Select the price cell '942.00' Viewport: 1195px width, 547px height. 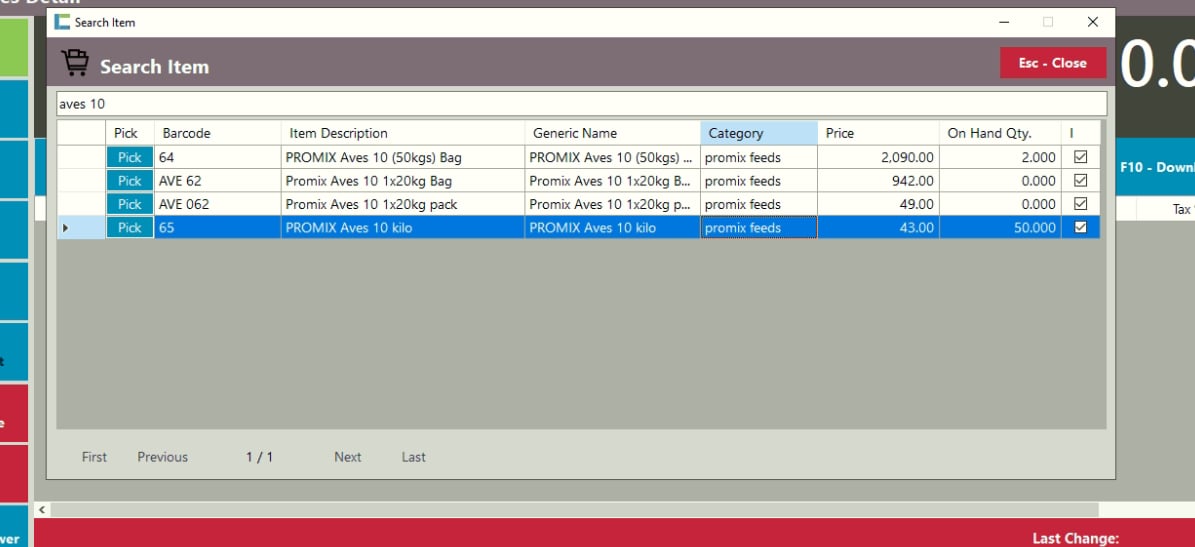[878, 181]
